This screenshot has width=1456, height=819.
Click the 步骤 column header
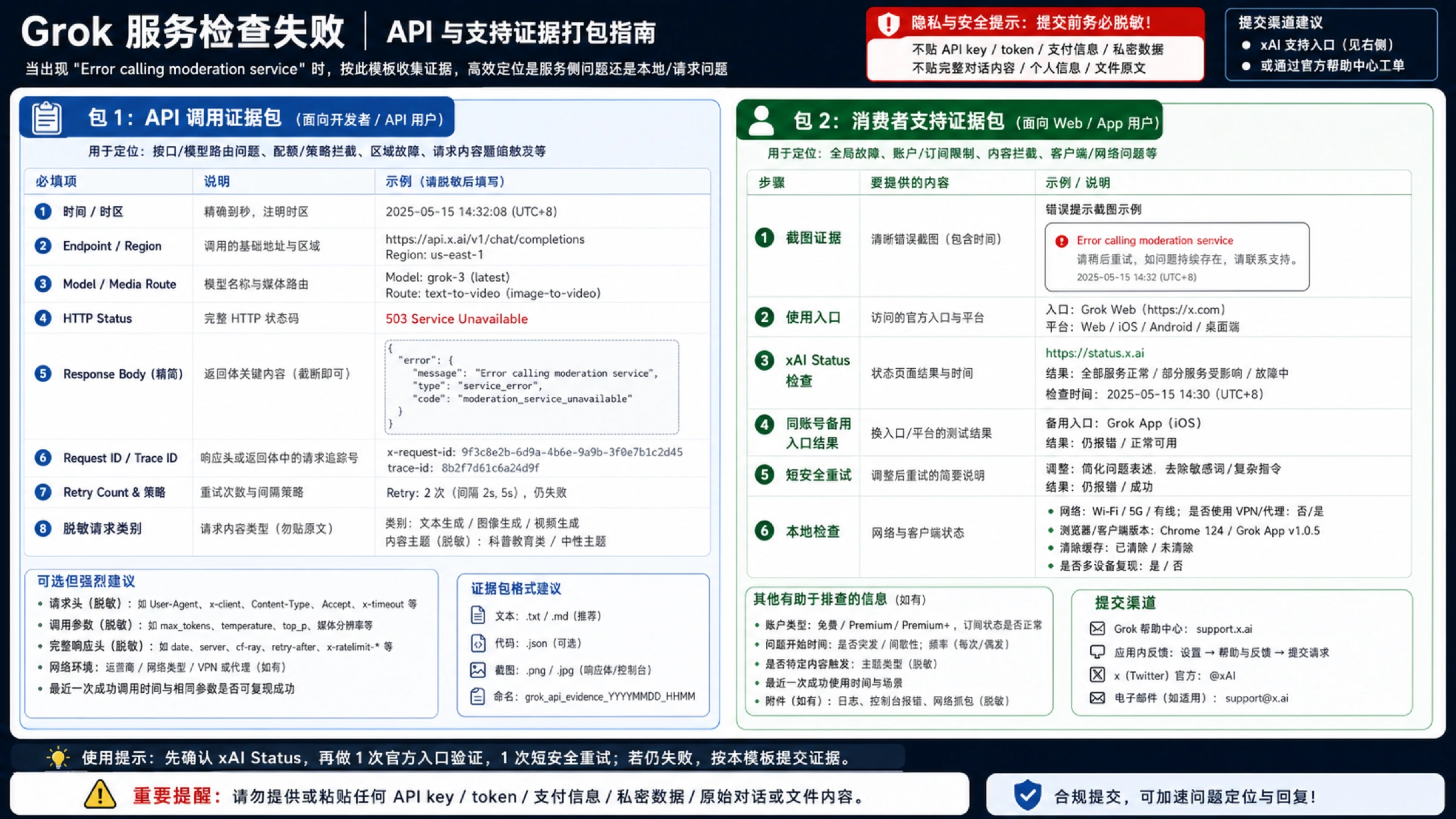(771, 183)
